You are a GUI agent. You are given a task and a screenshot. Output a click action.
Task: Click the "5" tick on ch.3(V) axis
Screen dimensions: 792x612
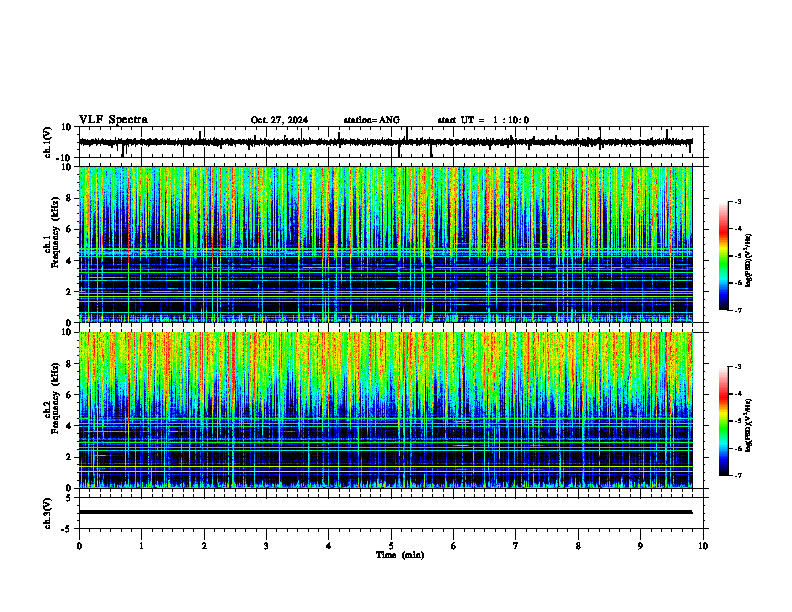pyautogui.click(x=69, y=498)
